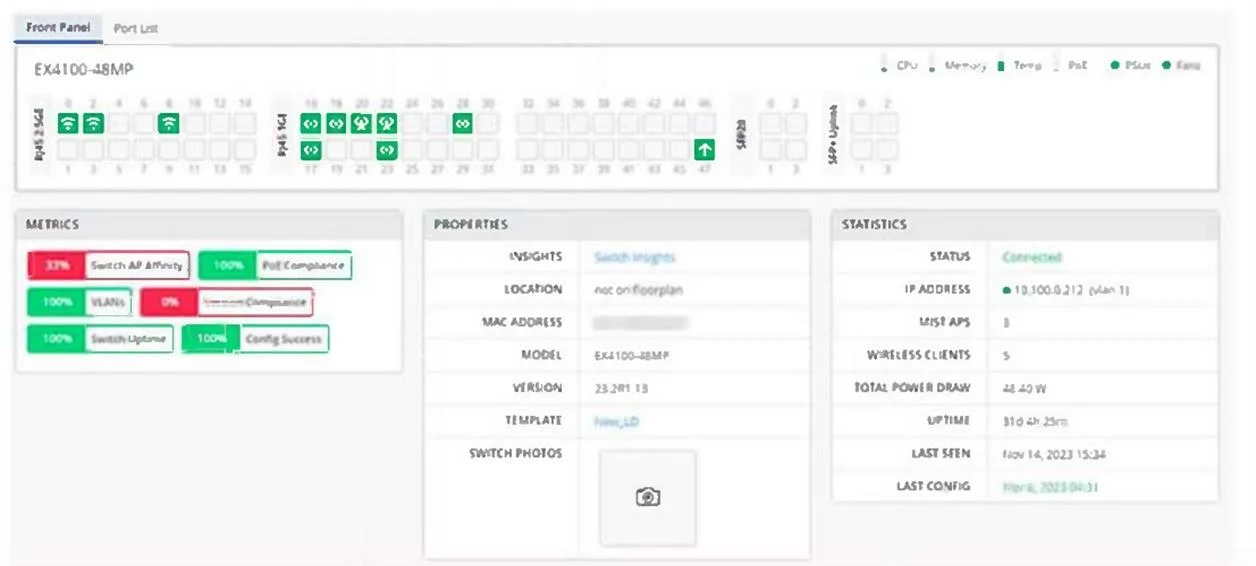Select green port 22 on front panel

tap(387, 124)
